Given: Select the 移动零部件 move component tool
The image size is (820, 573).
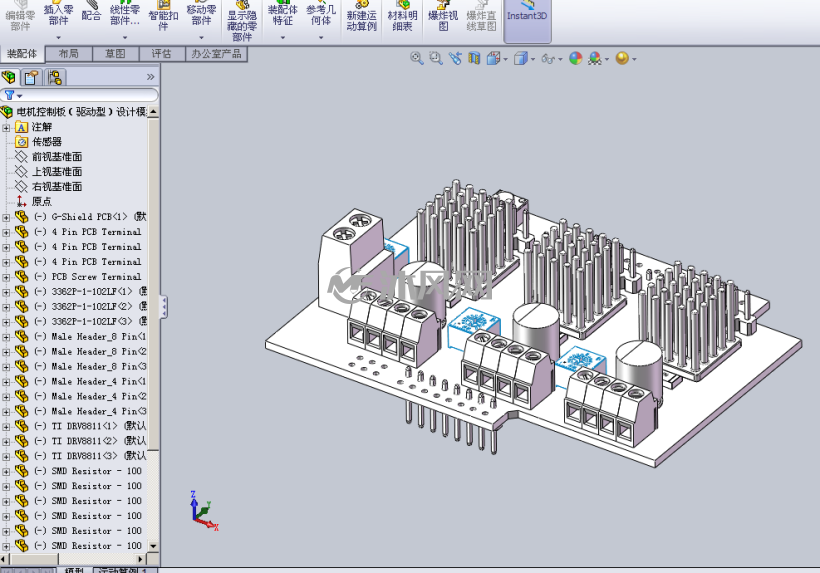Looking at the screenshot, I should pos(201,15).
